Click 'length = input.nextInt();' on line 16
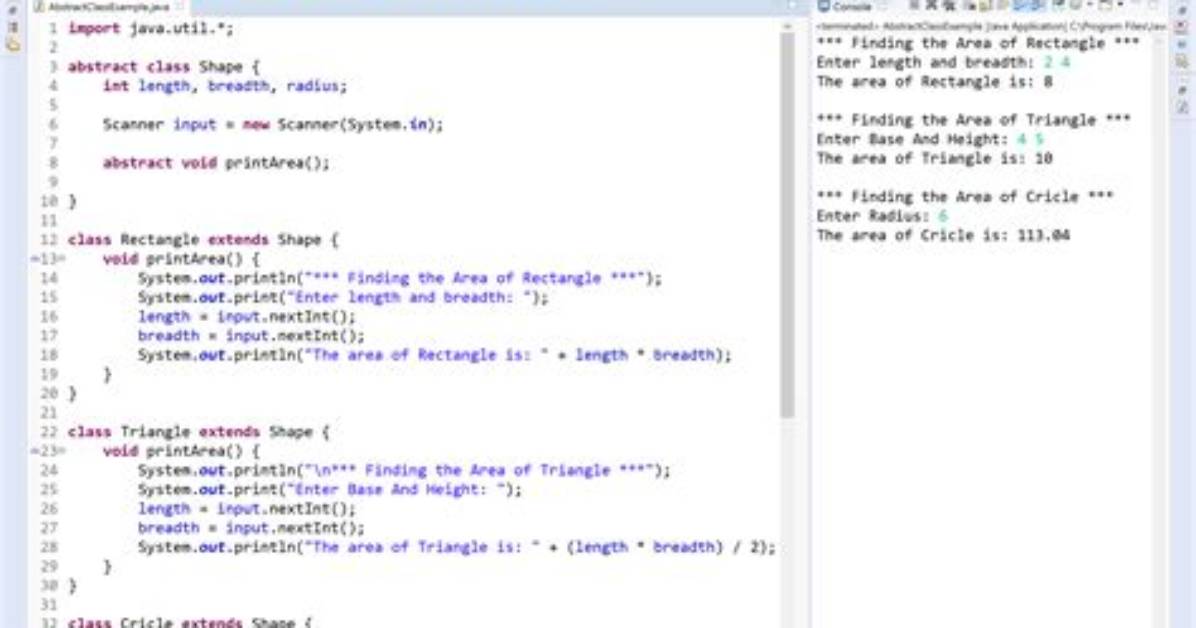1196x628 pixels. [247, 317]
